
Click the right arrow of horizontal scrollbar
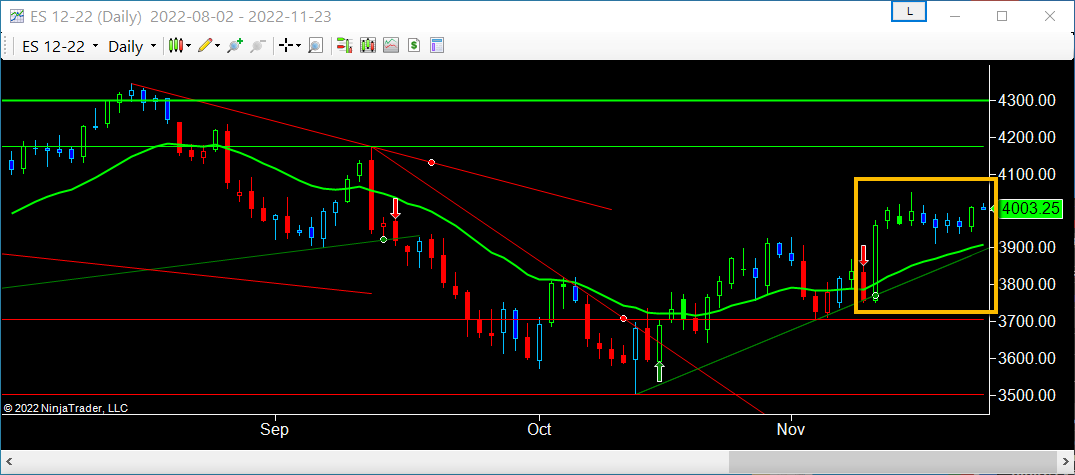pyautogui.click(x=1063, y=463)
